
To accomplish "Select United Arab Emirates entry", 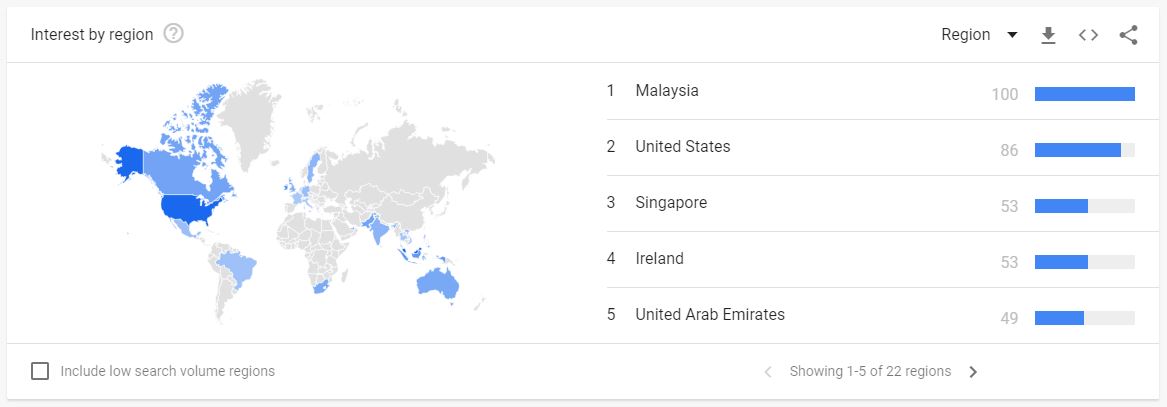I will coord(710,315).
